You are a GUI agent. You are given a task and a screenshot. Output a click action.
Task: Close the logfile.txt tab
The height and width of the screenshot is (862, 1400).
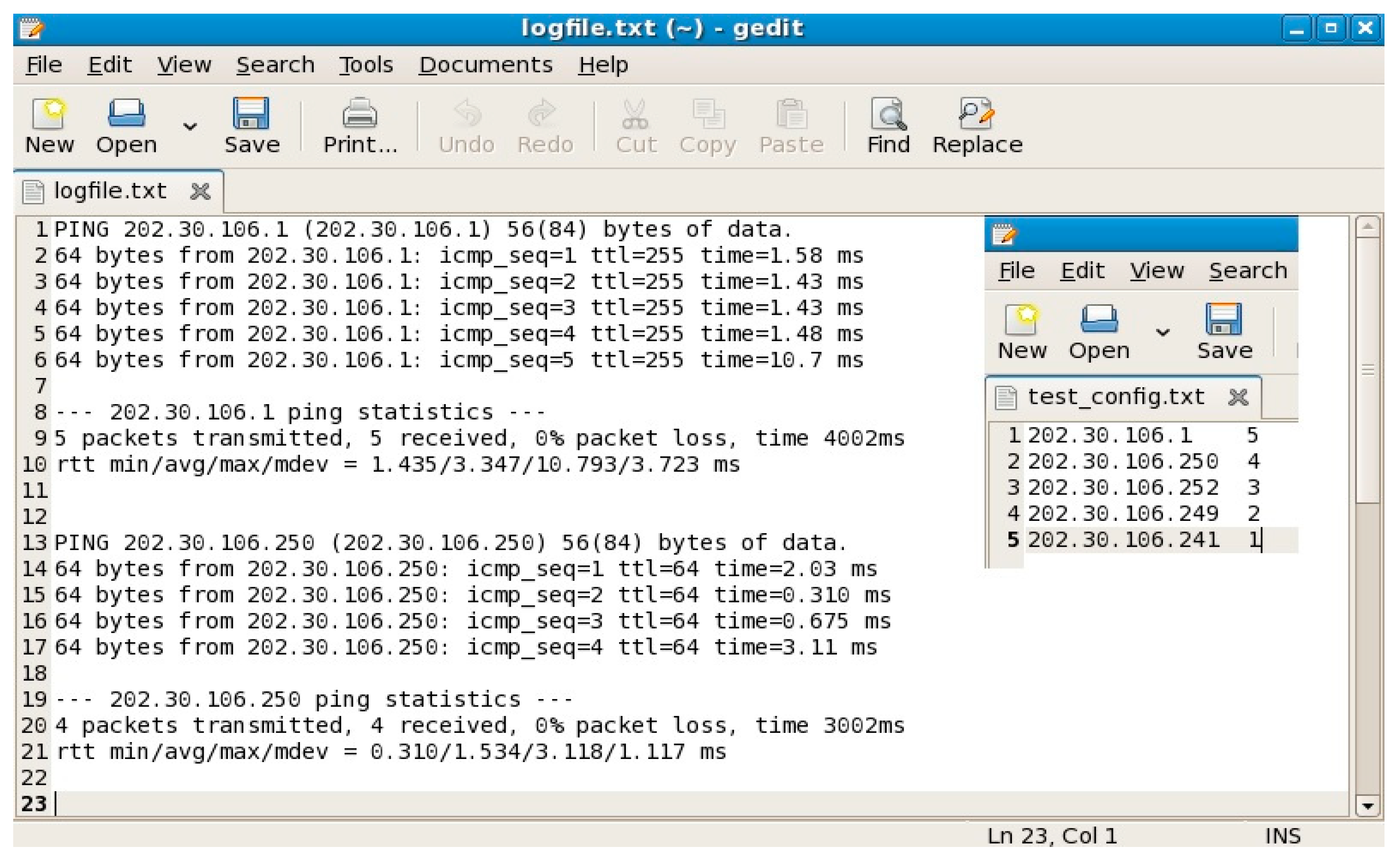(200, 192)
